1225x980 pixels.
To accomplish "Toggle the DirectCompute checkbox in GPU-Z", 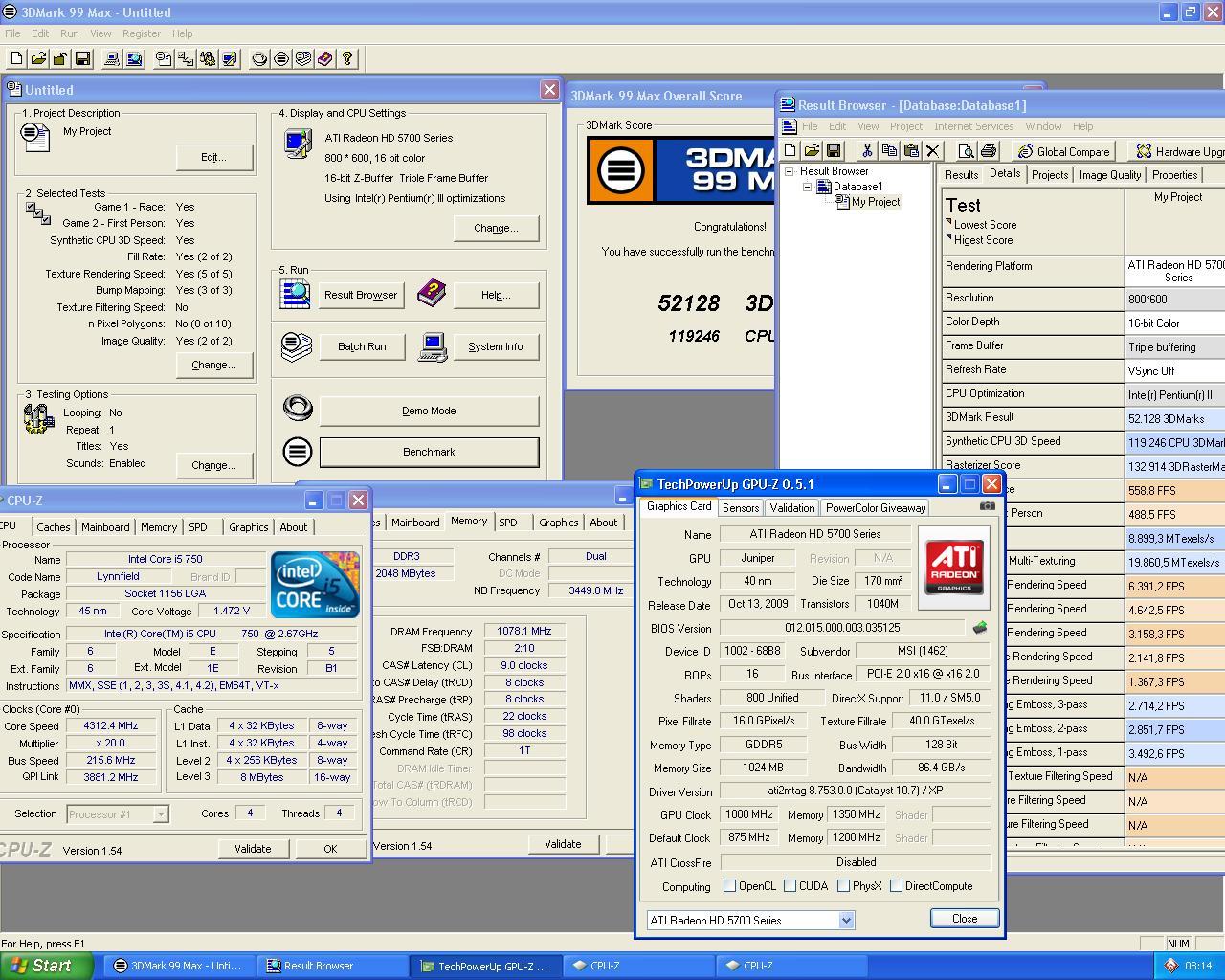I will 897,886.
